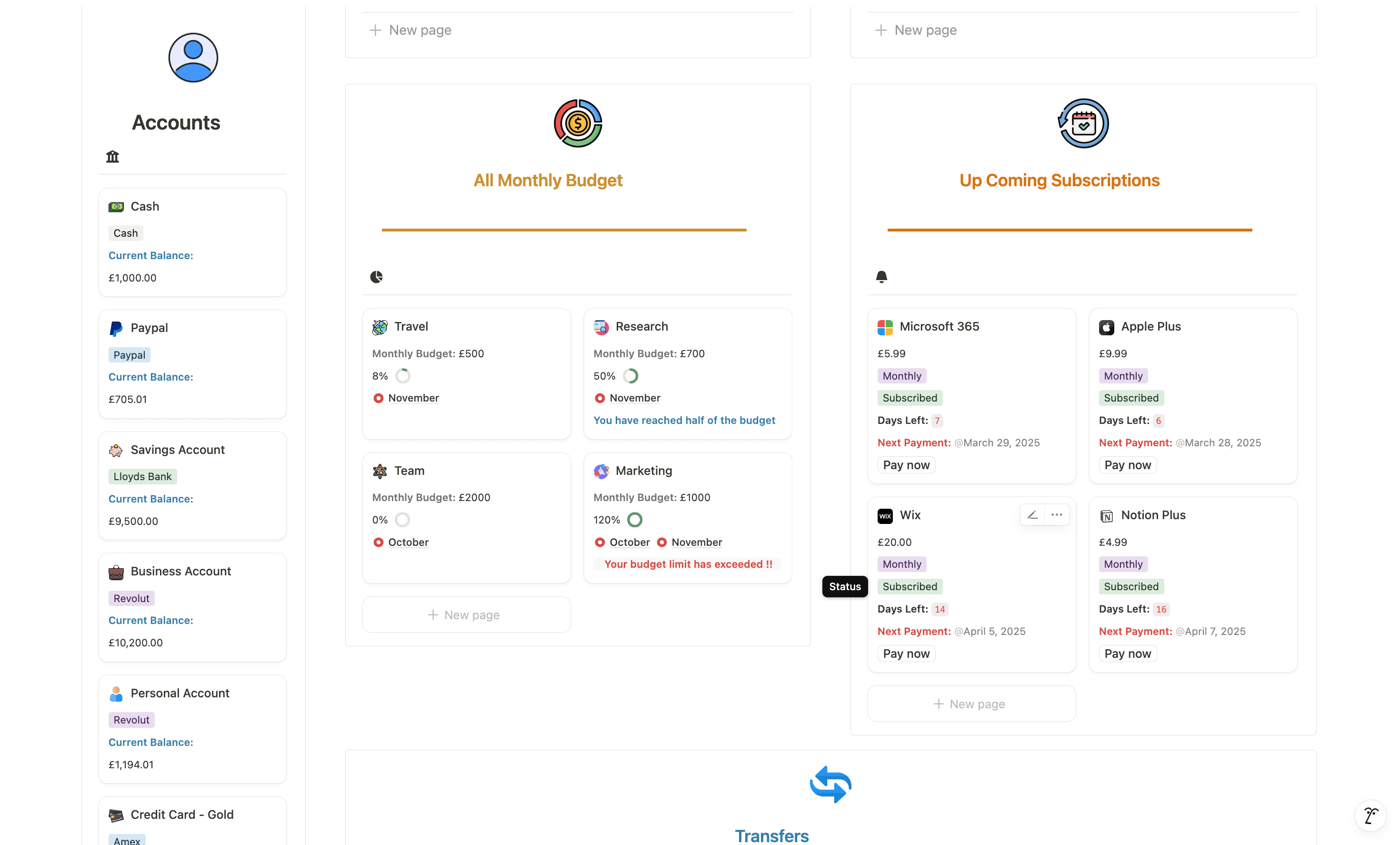Open the Wix card more options menu

click(1057, 515)
